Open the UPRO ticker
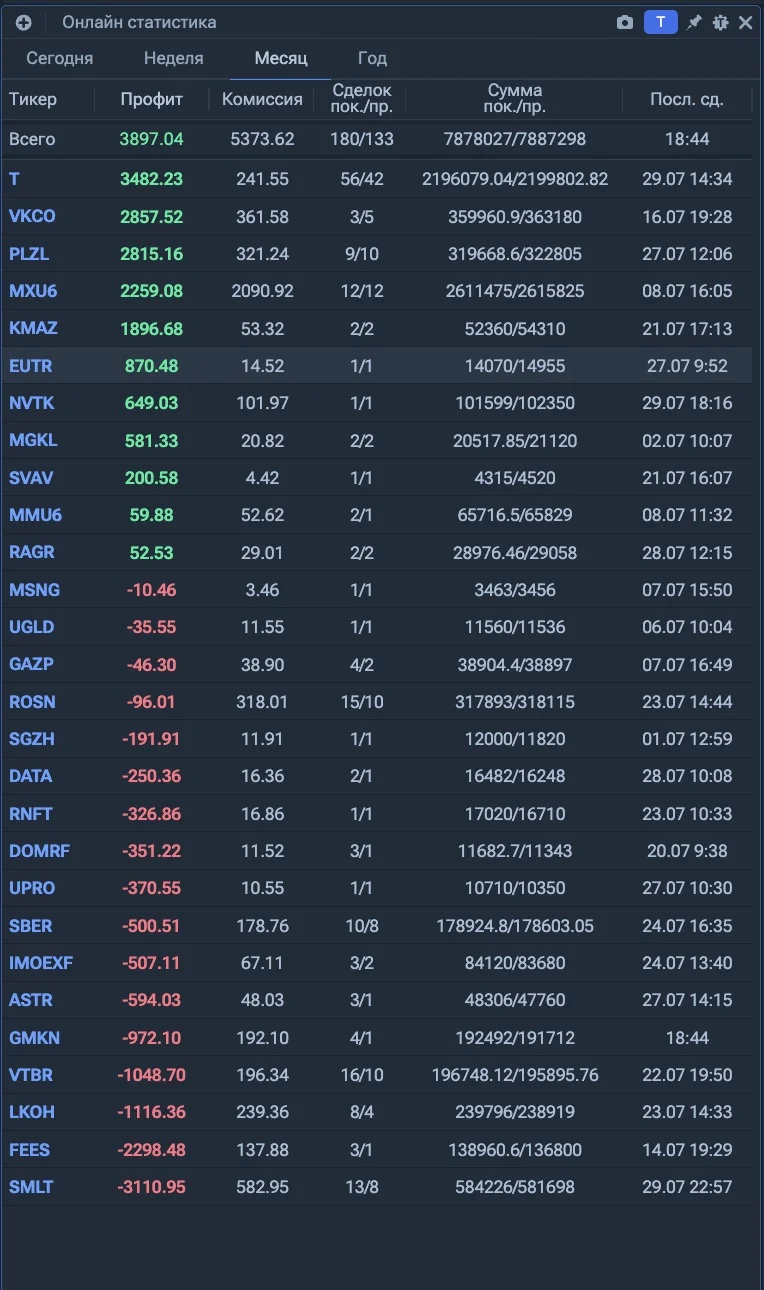Viewport: 764px width, 1290px height. [32, 888]
